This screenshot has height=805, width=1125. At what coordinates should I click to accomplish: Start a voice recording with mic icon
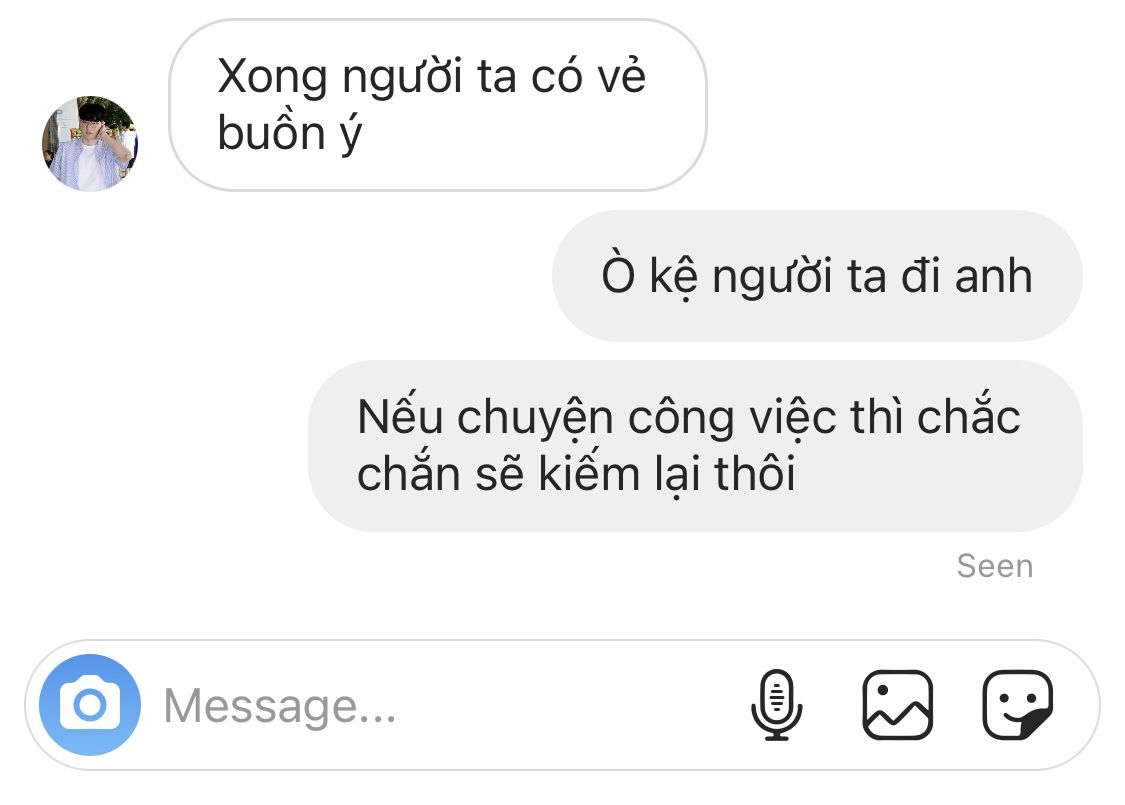pos(776,705)
